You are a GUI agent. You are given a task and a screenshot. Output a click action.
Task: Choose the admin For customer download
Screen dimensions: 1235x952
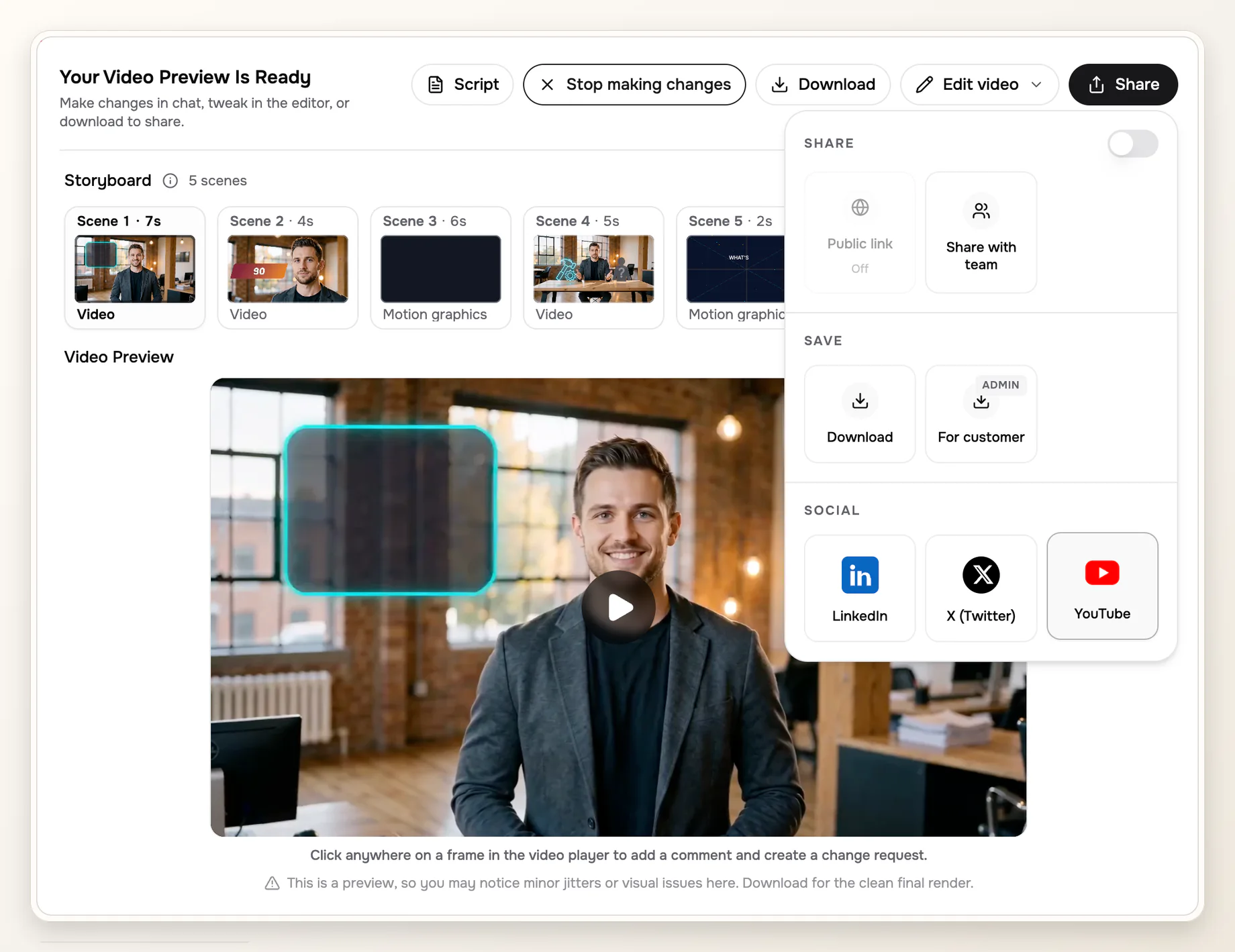(x=981, y=414)
